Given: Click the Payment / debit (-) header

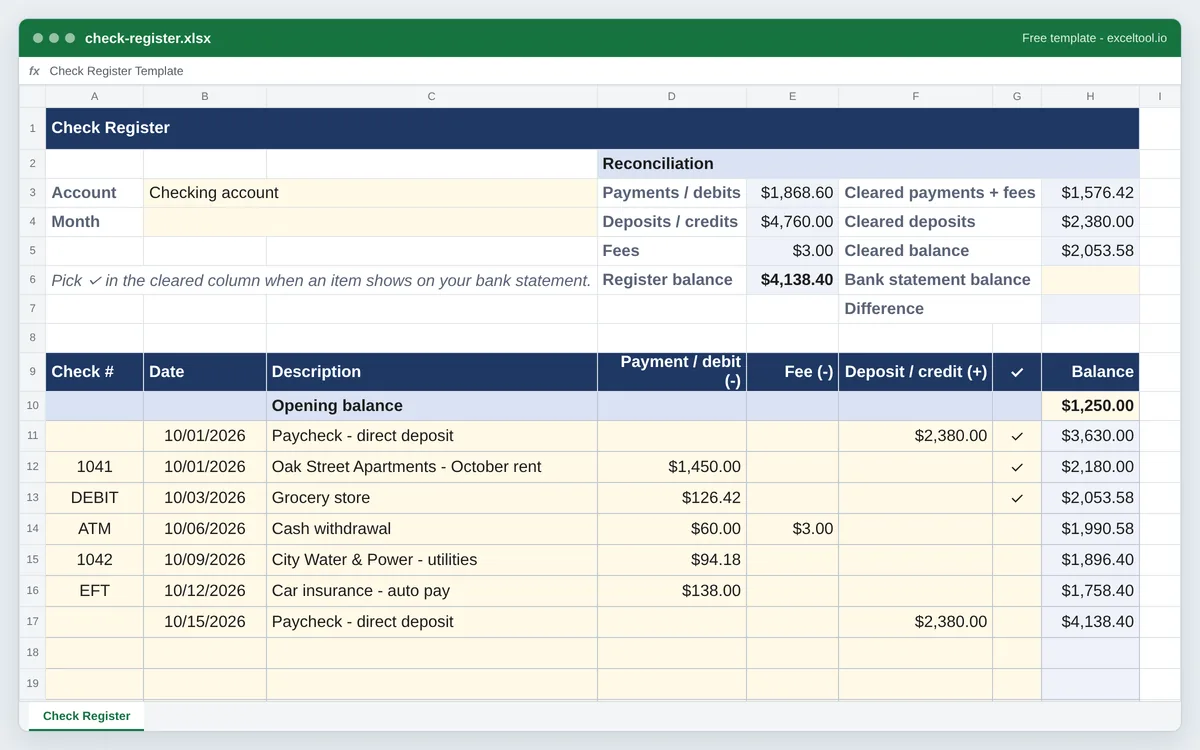Looking at the screenshot, I should click(x=672, y=372).
